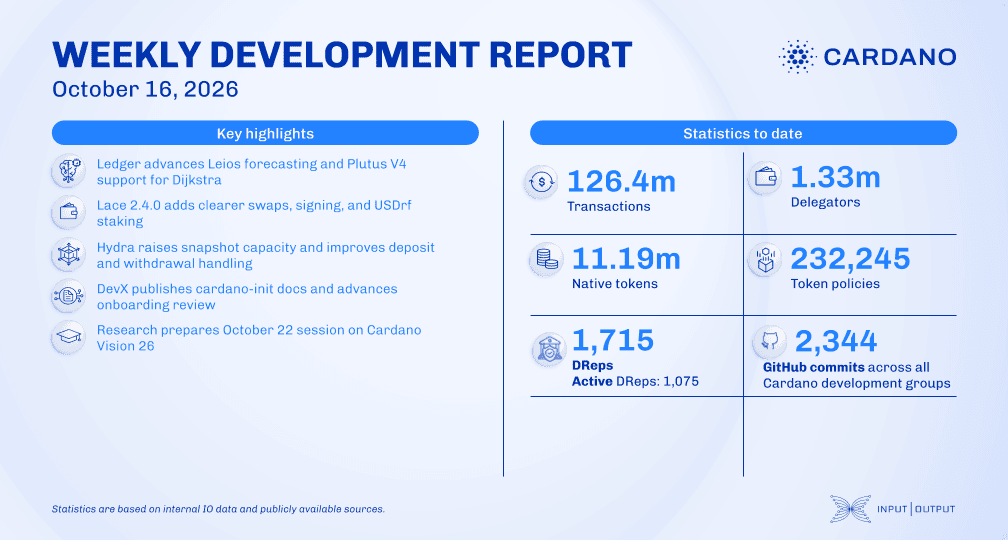
Task: Click the Cardano dotted logo icon
Action: (797, 57)
